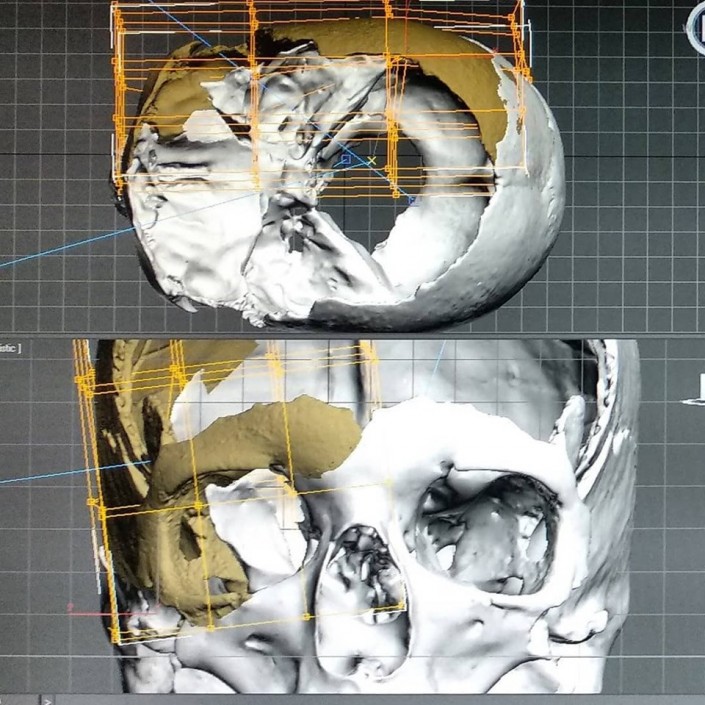Image resolution: width=705 pixels, height=705 pixels.
Task: Select top-right lattice corner point in top viewport
Action: (516, 17)
